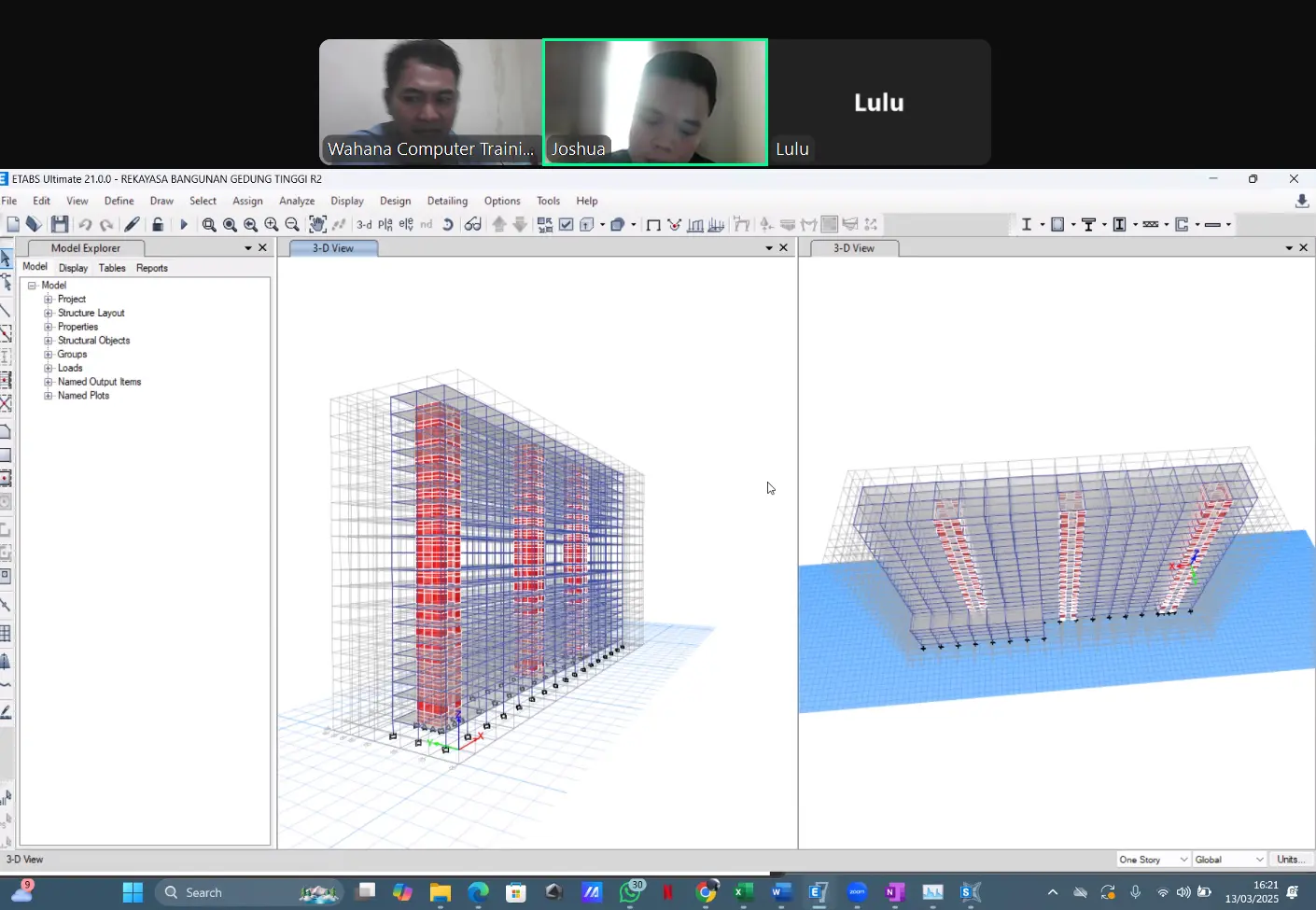Open the Analyze menu

297,201
